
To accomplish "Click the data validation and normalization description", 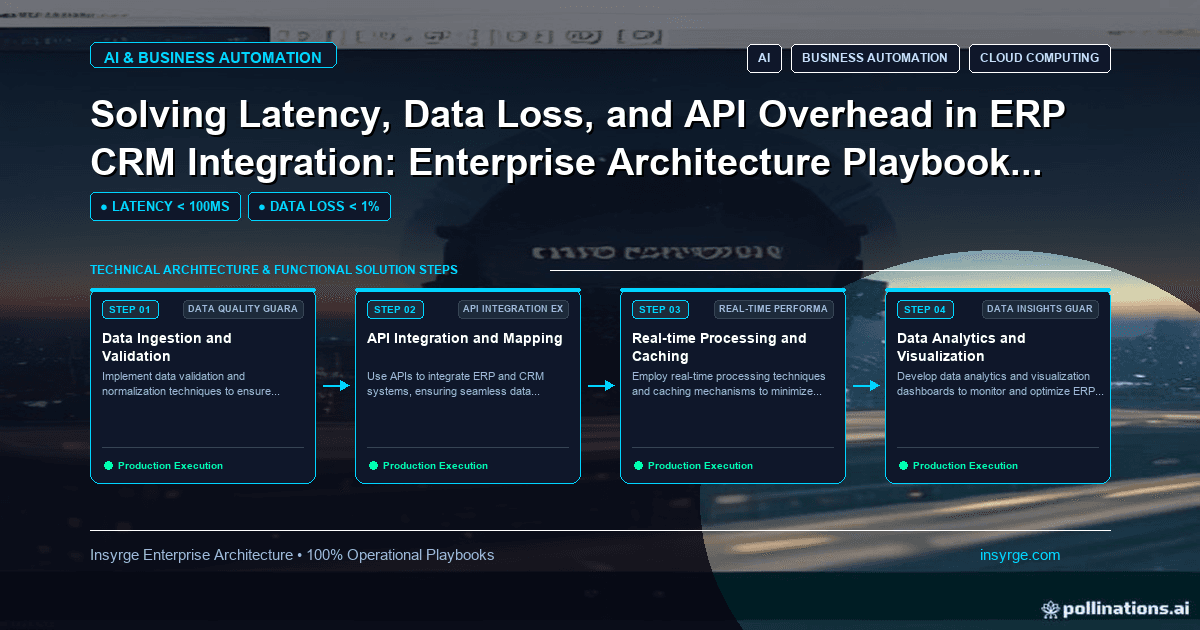I will (x=191, y=384).
